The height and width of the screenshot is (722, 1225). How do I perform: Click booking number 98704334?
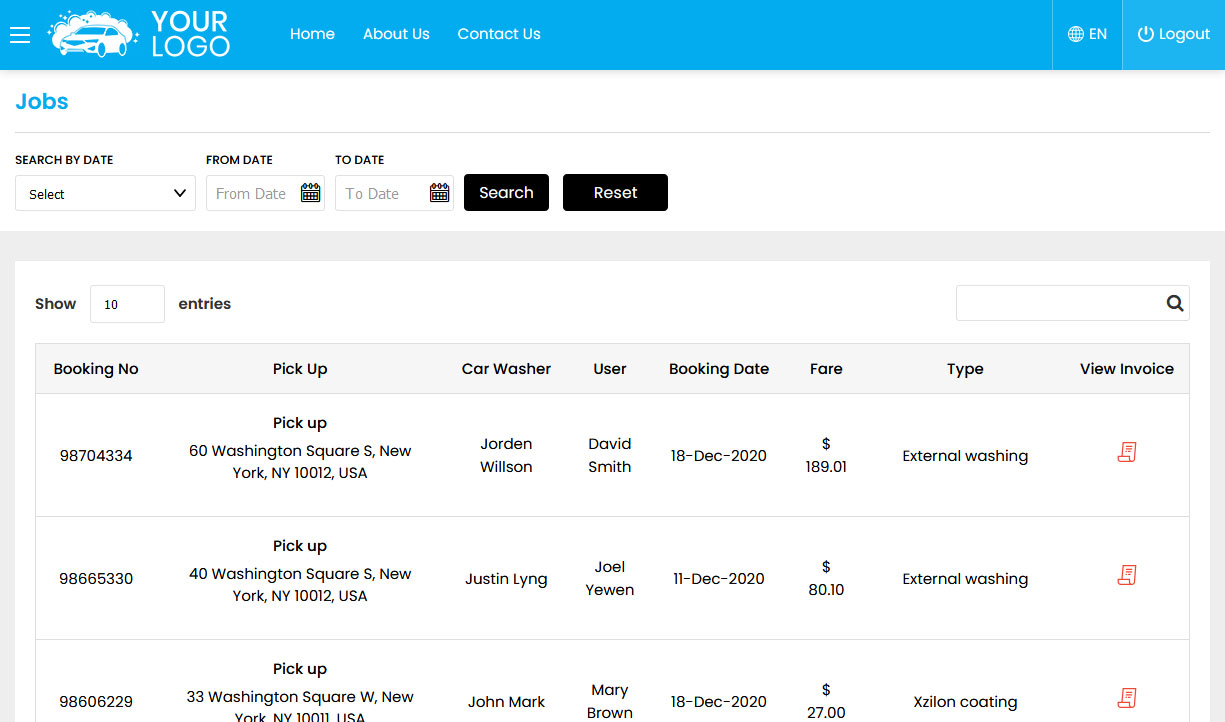(x=96, y=456)
